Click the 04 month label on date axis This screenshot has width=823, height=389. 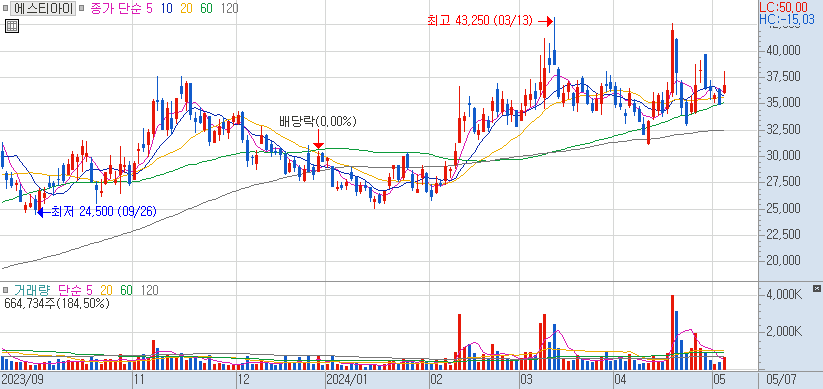click(620, 379)
